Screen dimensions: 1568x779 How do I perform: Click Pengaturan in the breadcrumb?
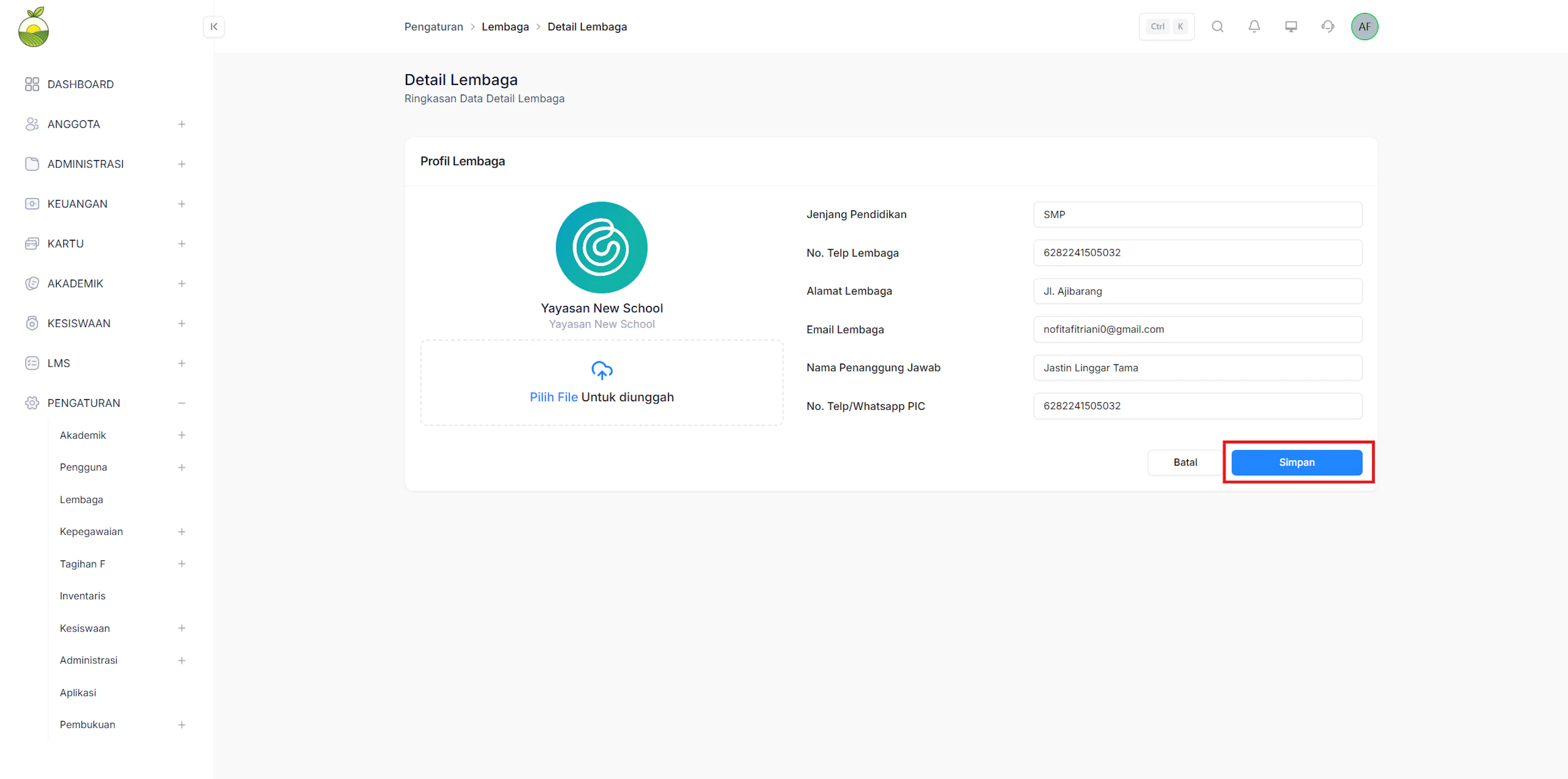(433, 27)
